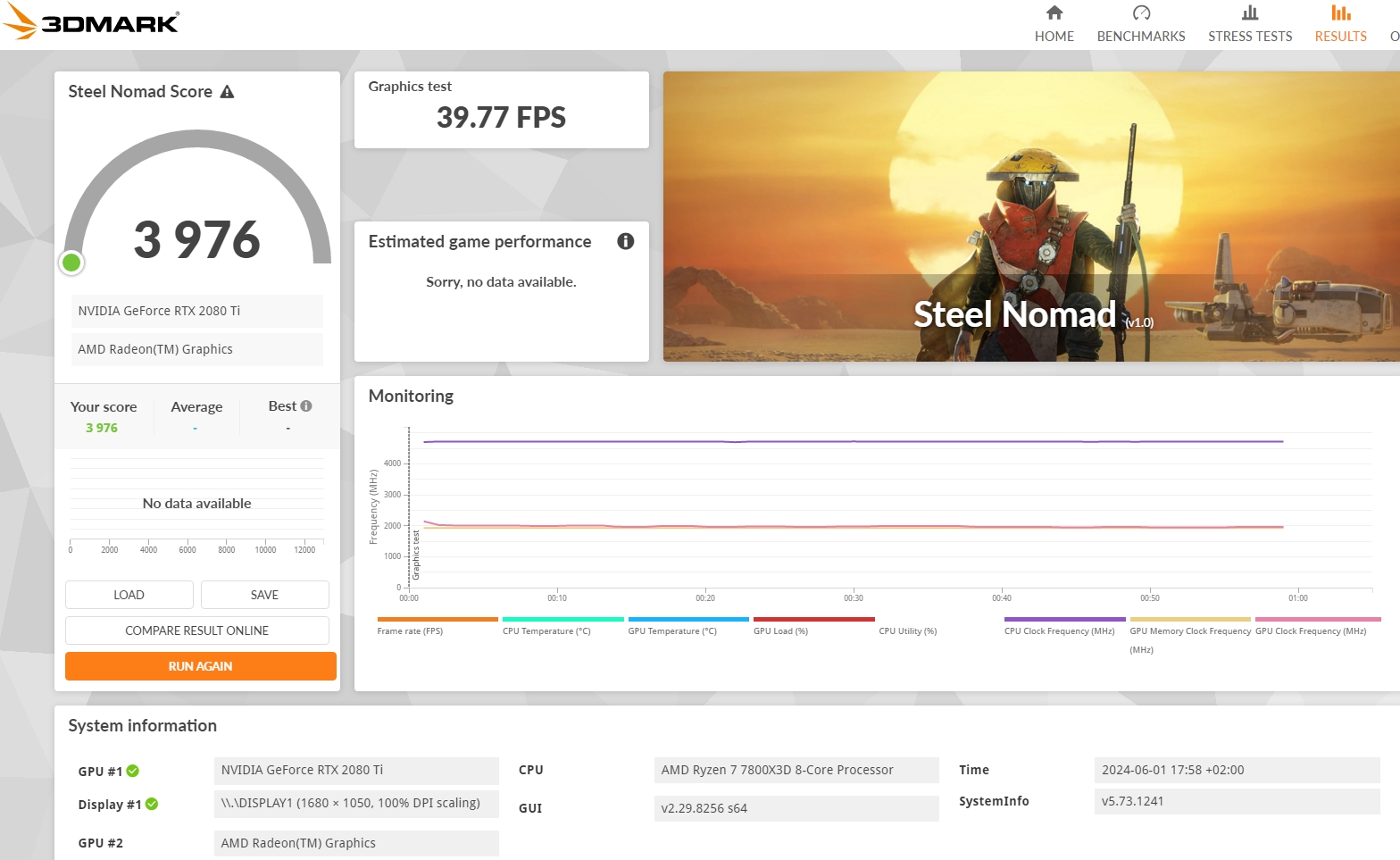The height and width of the screenshot is (860, 1400).
Task: Click the score value 3 976 in gauge
Action: (197, 239)
